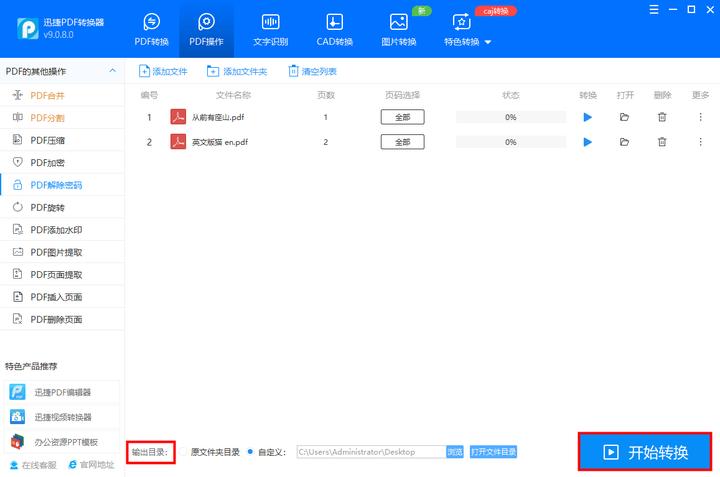This screenshot has width=720, height=477.
Task: Click the output directory path field
Action: point(371,452)
